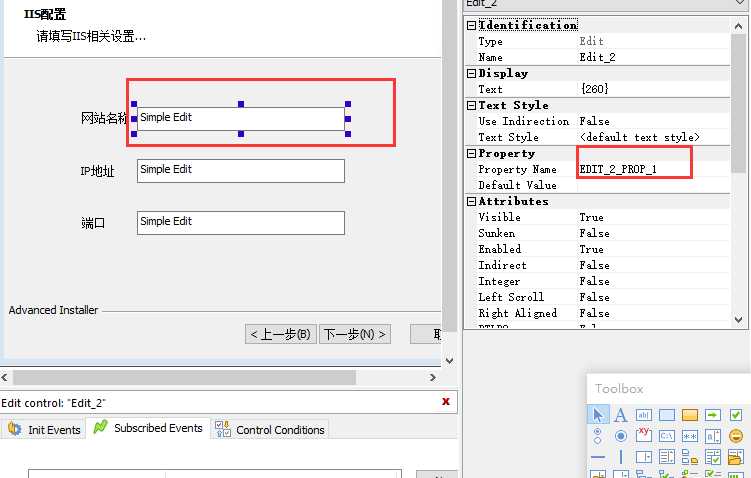Click the dialog editor horizontal scrollbar left arrow
The image size is (751, 478).
point(4,377)
